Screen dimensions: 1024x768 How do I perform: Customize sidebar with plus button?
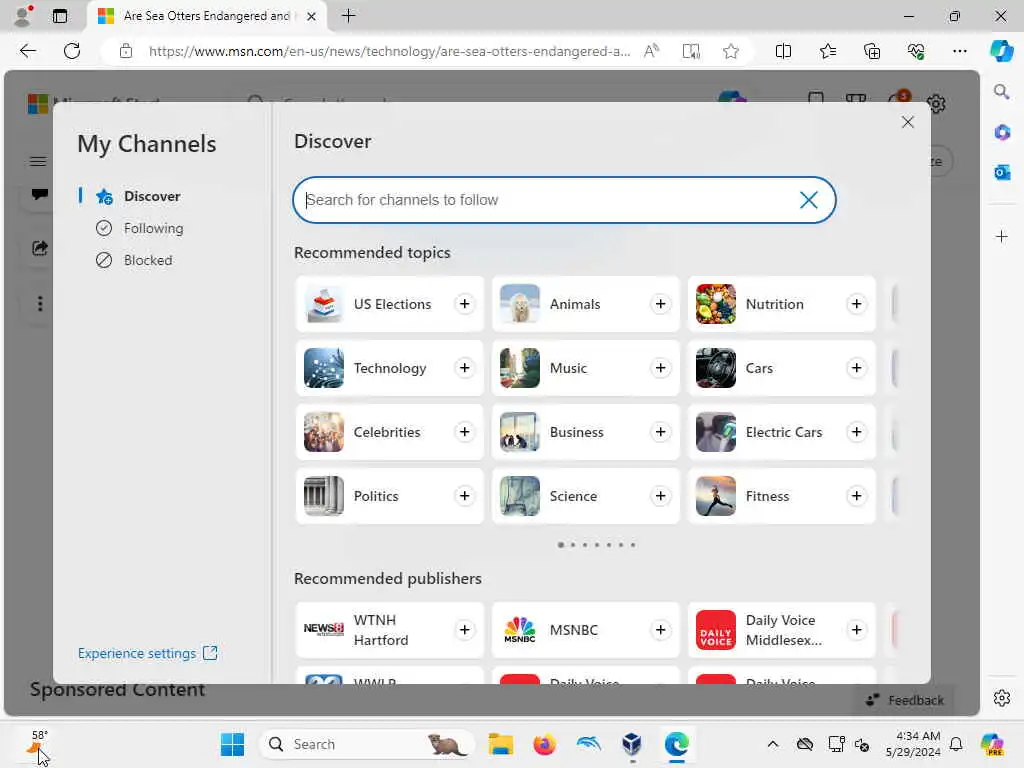(1001, 236)
